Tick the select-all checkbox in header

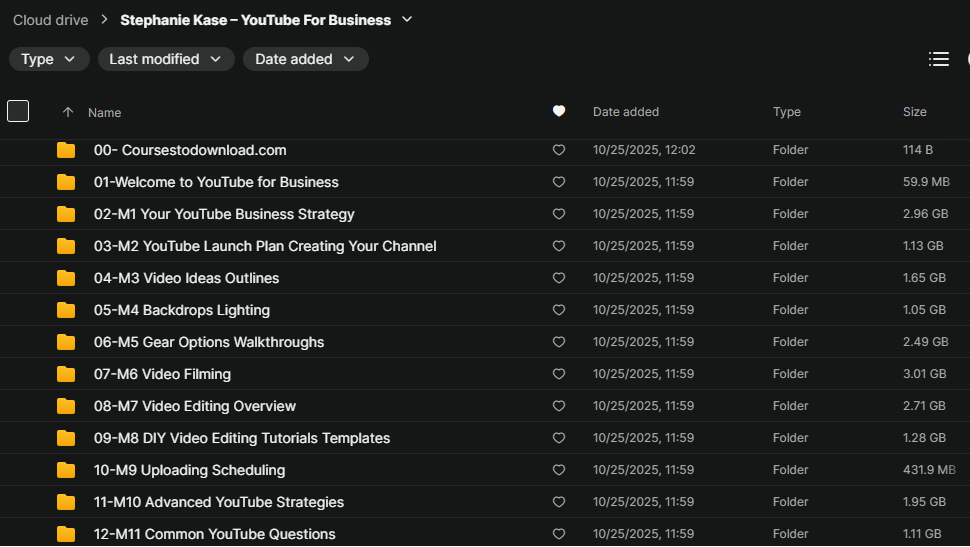(x=18, y=111)
